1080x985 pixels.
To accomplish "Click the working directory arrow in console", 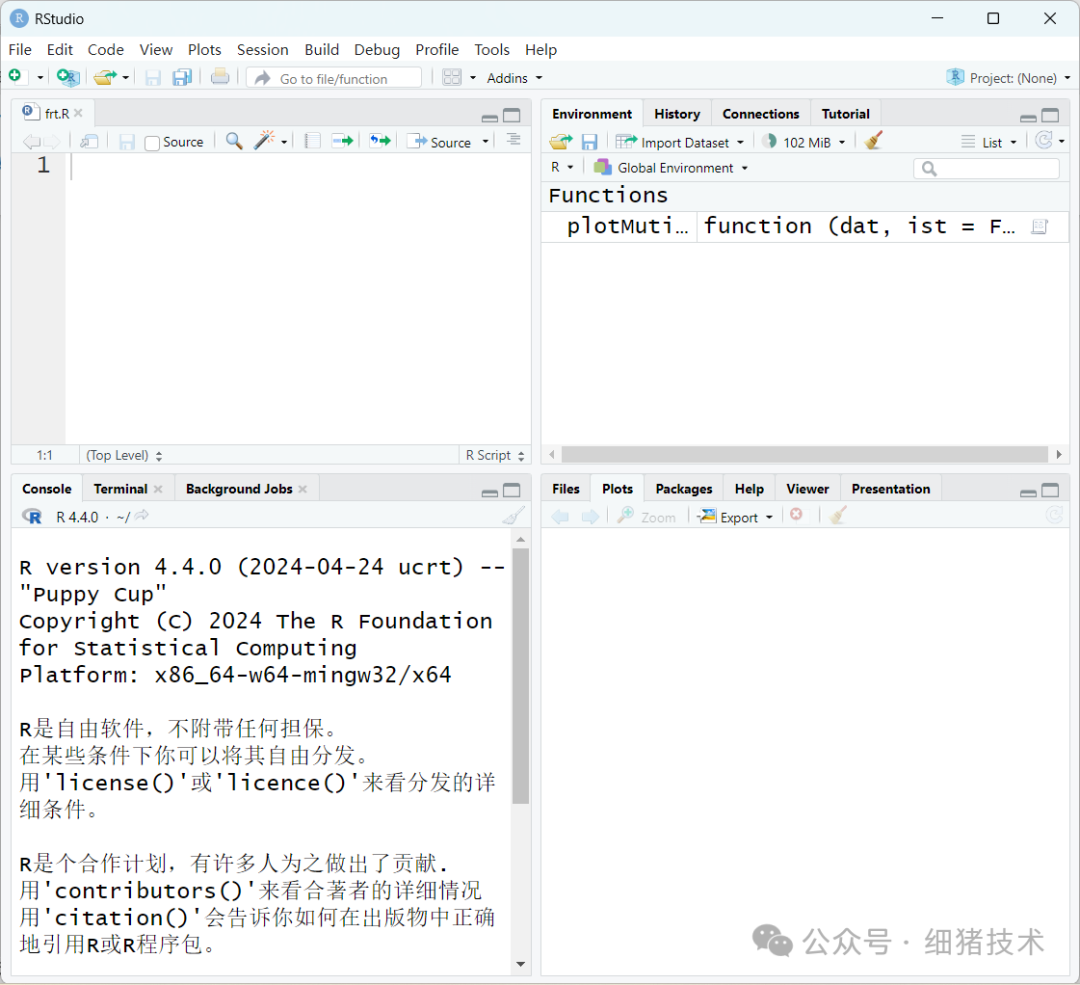I will pos(141,515).
